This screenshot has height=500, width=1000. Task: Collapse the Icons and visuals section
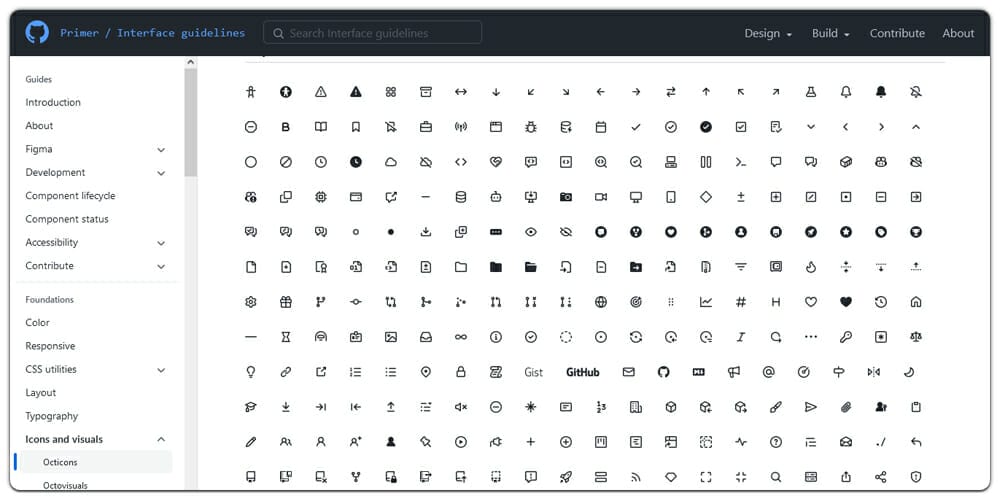pos(161,439)
